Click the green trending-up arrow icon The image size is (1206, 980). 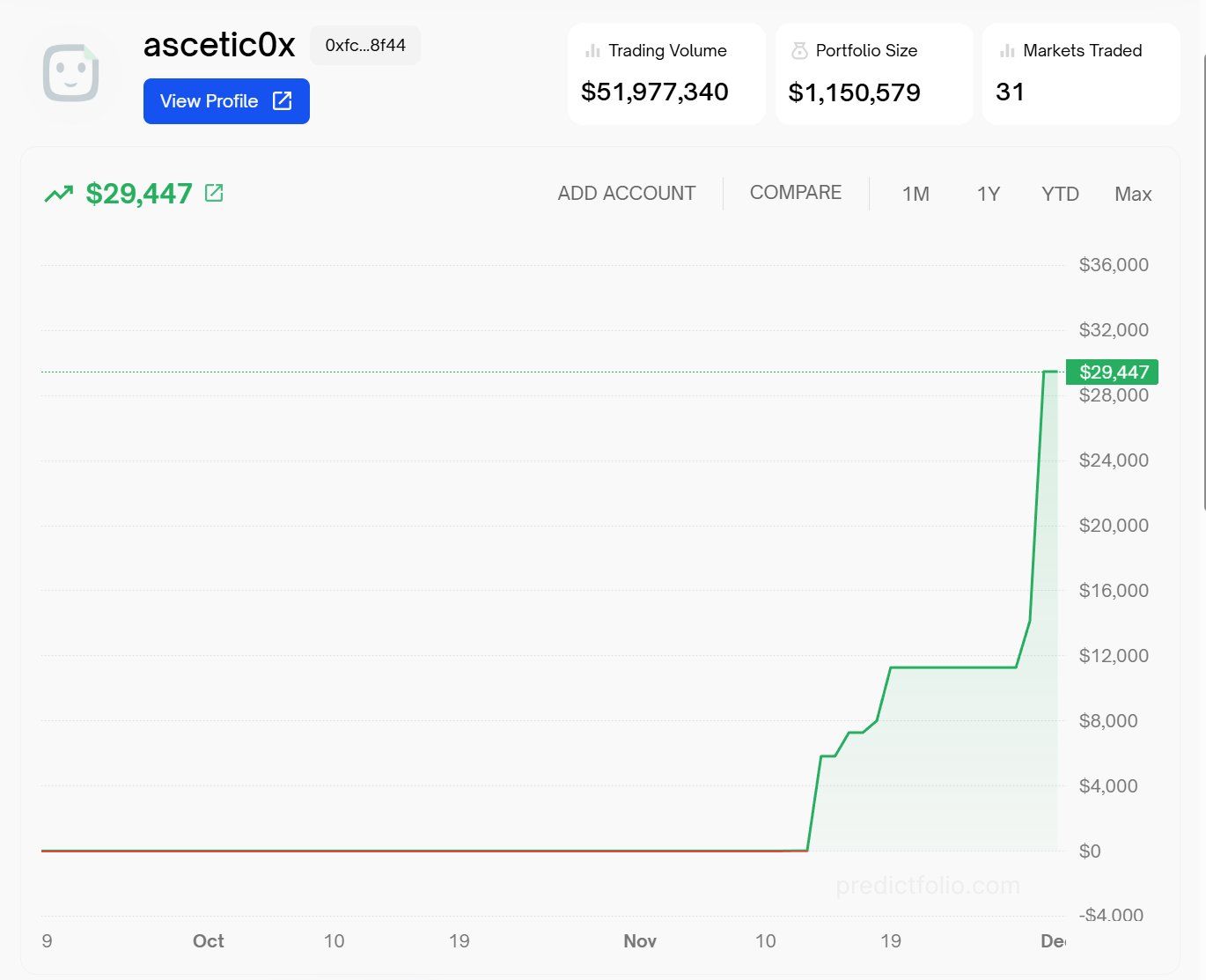pyautogui.click(x=59, y=194)
